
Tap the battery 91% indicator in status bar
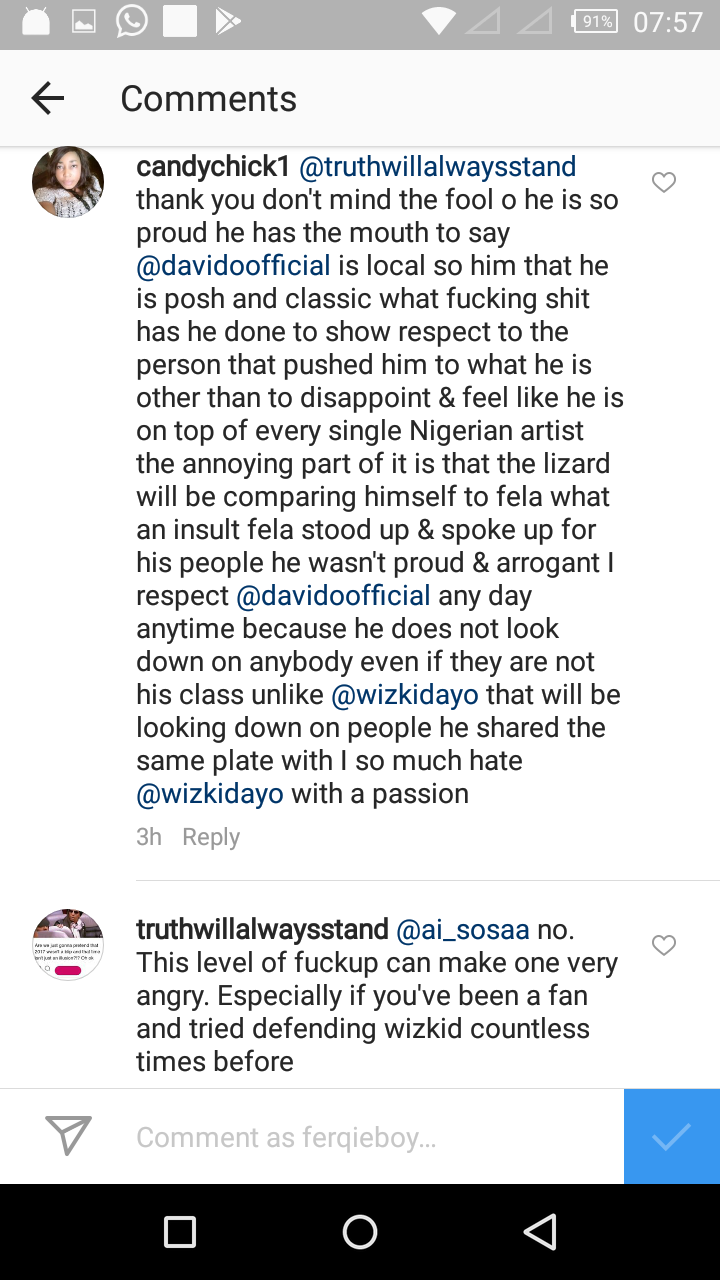596,22
